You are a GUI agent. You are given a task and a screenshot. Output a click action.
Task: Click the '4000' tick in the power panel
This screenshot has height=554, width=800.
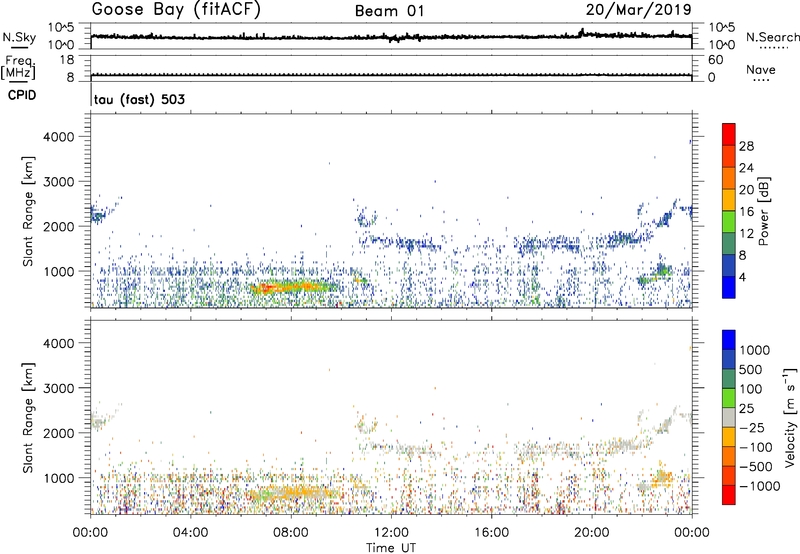point(59,137)
